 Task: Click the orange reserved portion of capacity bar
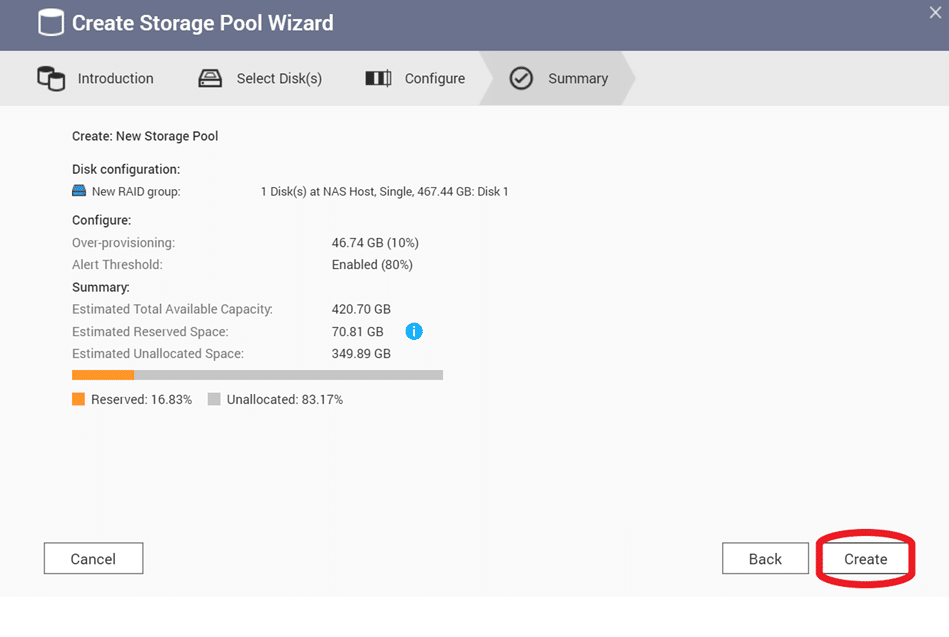click(103, 375)
